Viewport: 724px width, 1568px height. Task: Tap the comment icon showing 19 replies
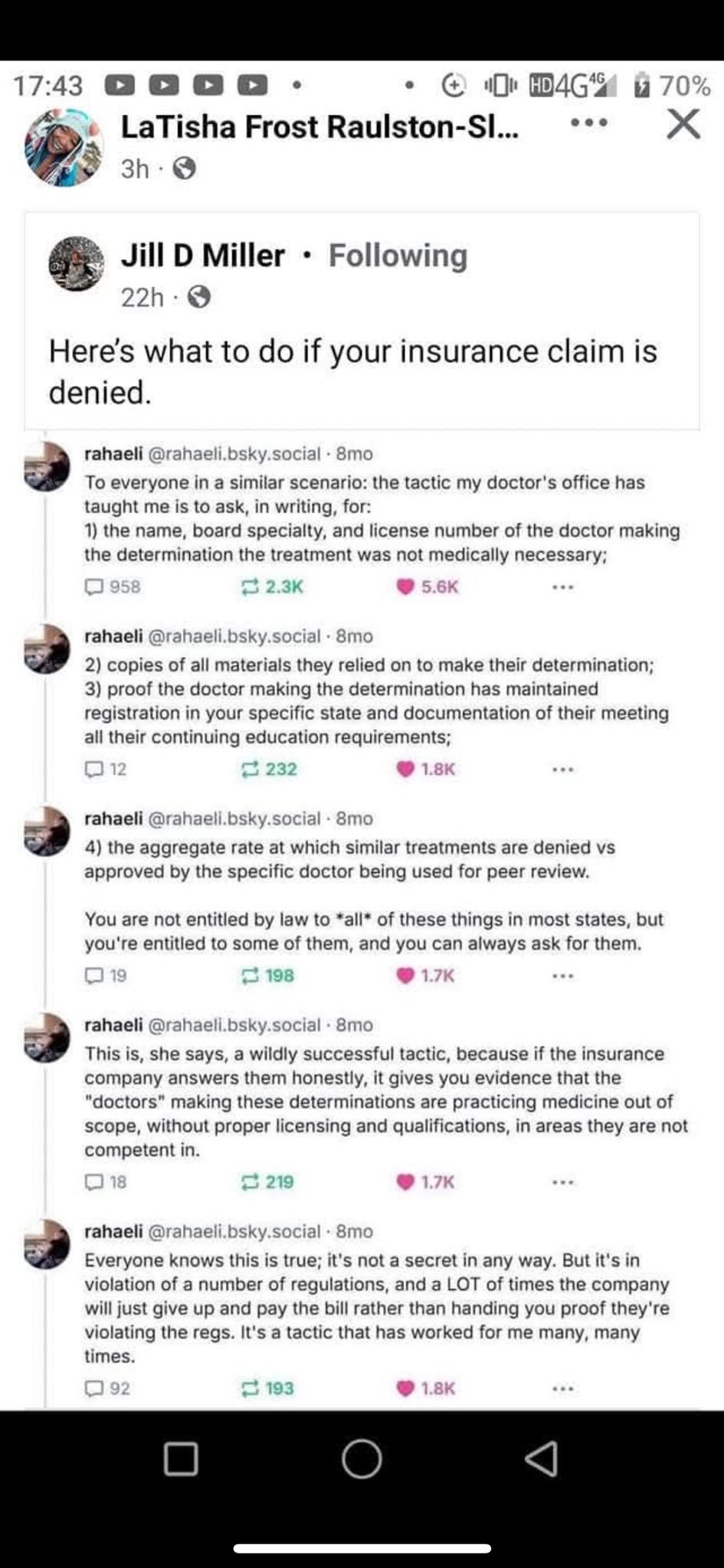coord(93,975)
